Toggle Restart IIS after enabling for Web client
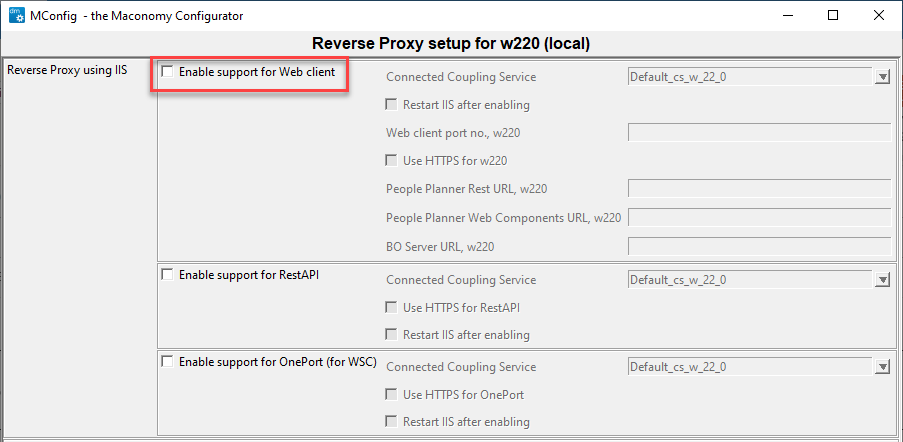 (392, 105)
